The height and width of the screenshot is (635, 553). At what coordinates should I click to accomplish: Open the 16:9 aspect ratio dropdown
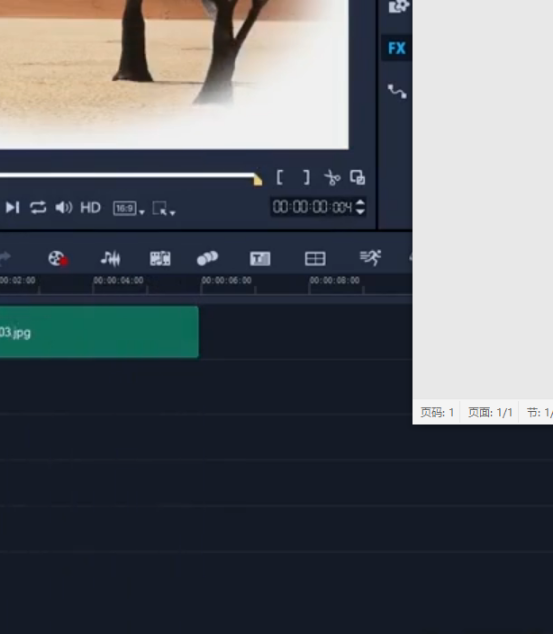coord(128,208)
